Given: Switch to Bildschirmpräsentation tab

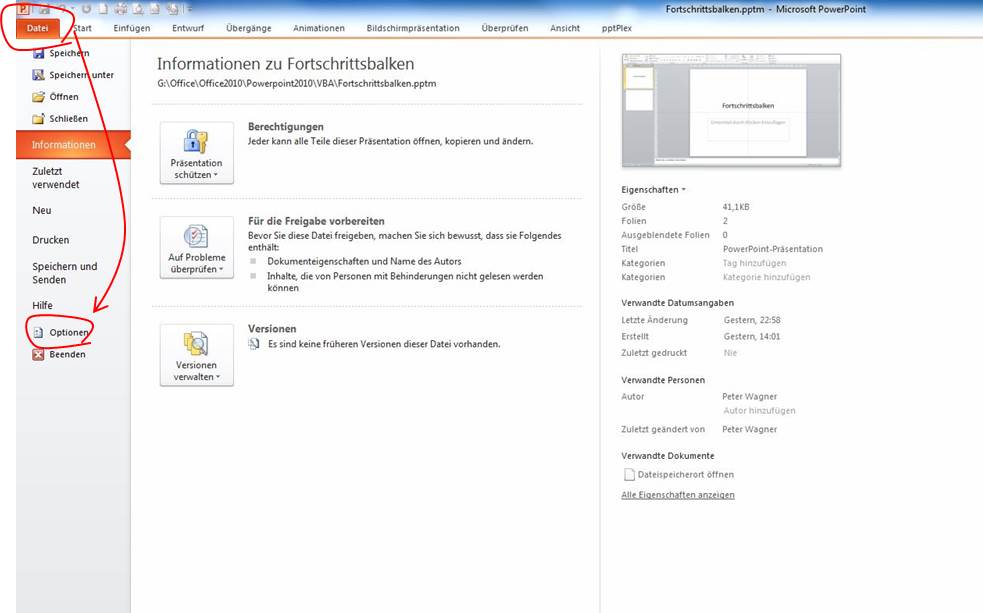Looking at the screenshot, I should [413, 28].
